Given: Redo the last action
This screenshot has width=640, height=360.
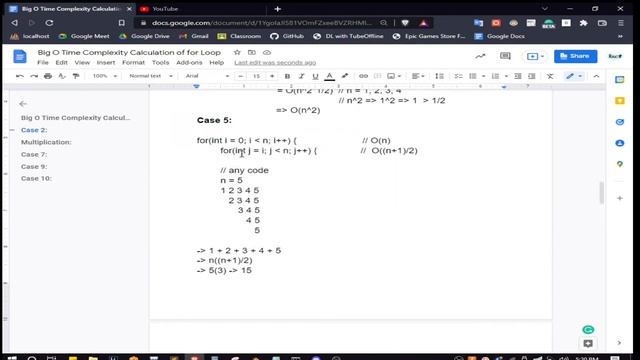Looking at the screenshot, I should [x=34, y=76].
